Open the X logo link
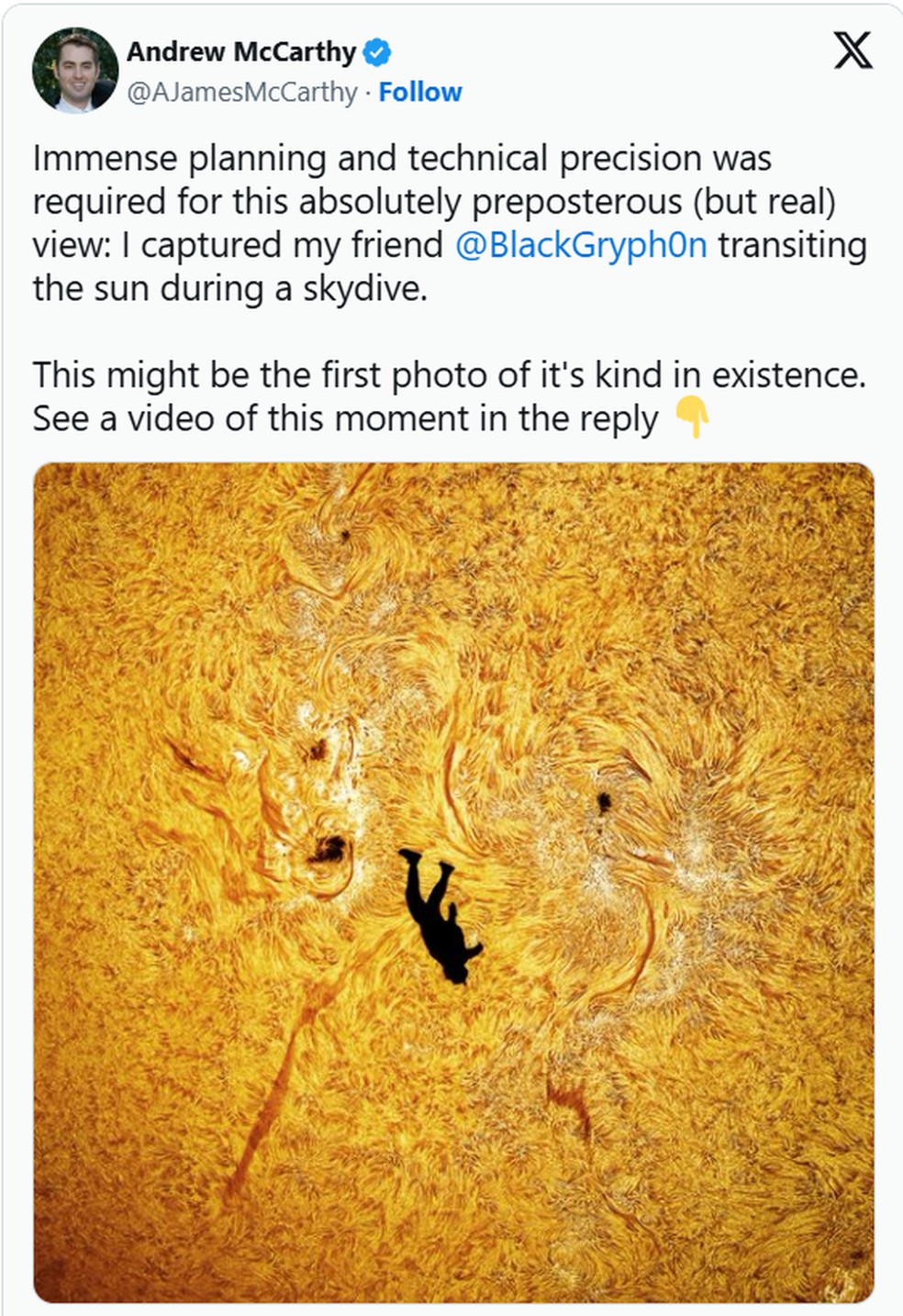Screen dimensions: 903x1316 853,50
